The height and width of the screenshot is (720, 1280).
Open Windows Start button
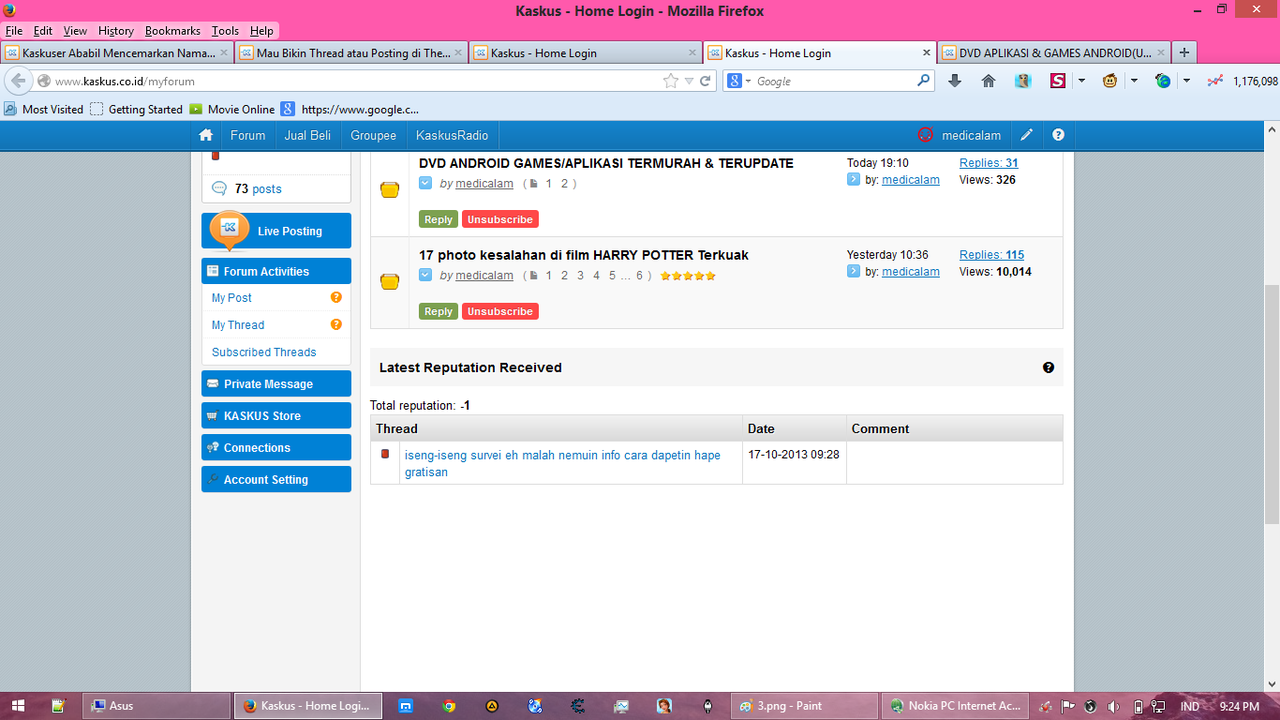(17, 706)
